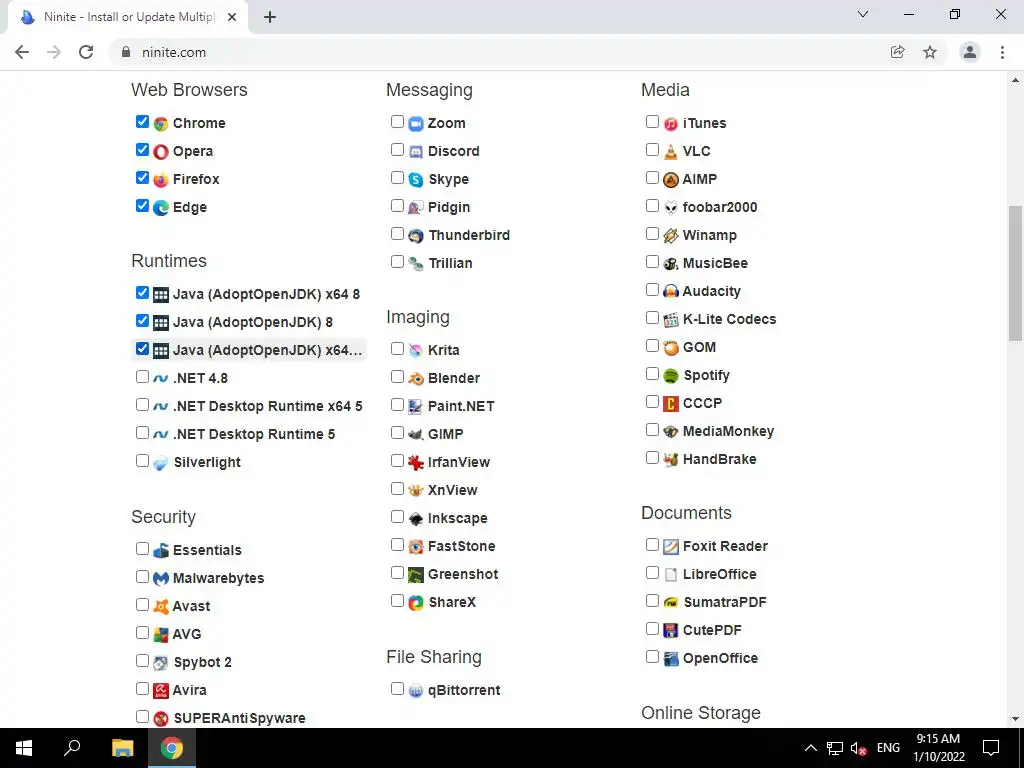Viewport: 1024px width, 768px height.
Task: Click the Paint.NET label
Action: (461, 406)
